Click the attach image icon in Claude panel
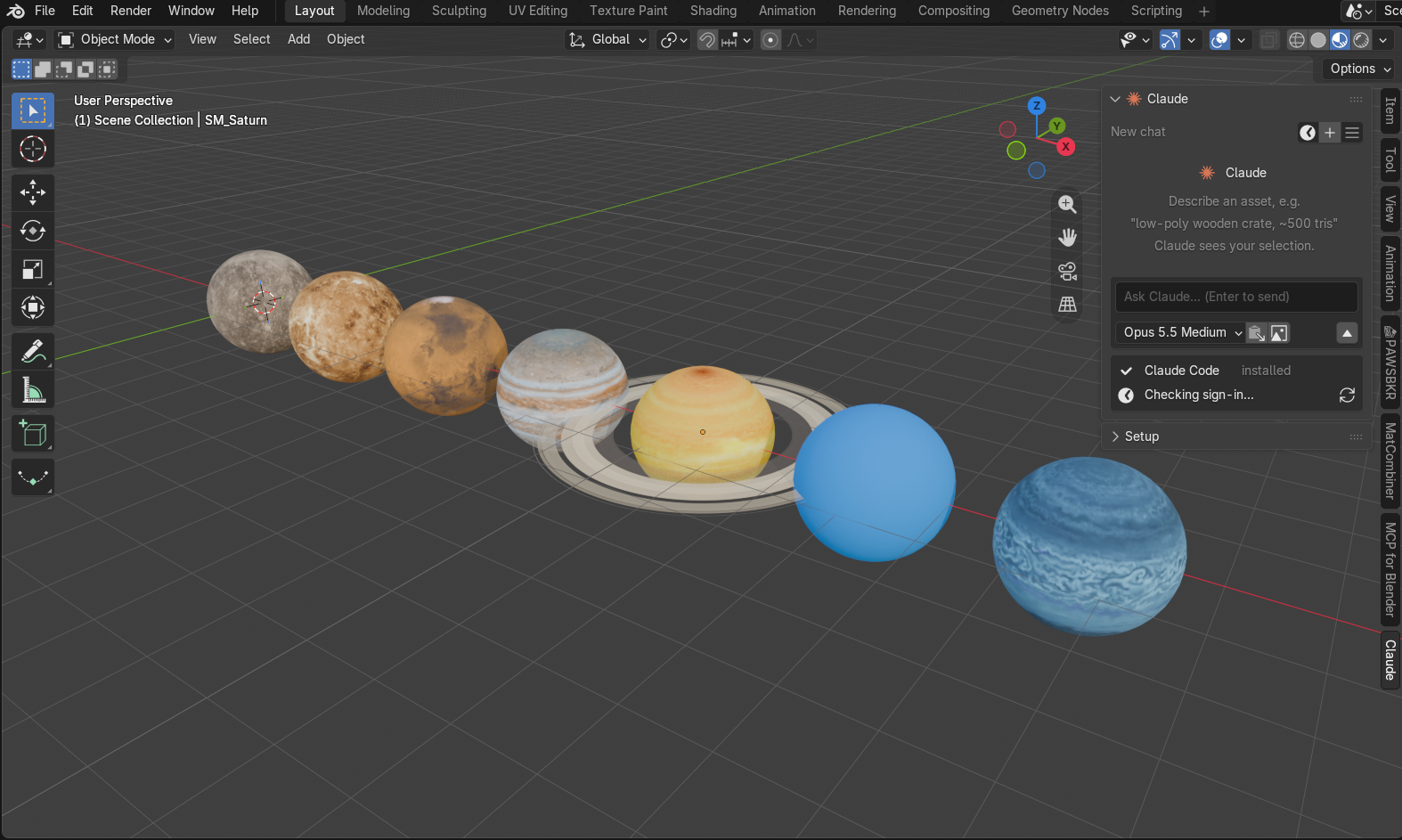The height and width of the screenshot is (840, 1402). [1279, 332]
